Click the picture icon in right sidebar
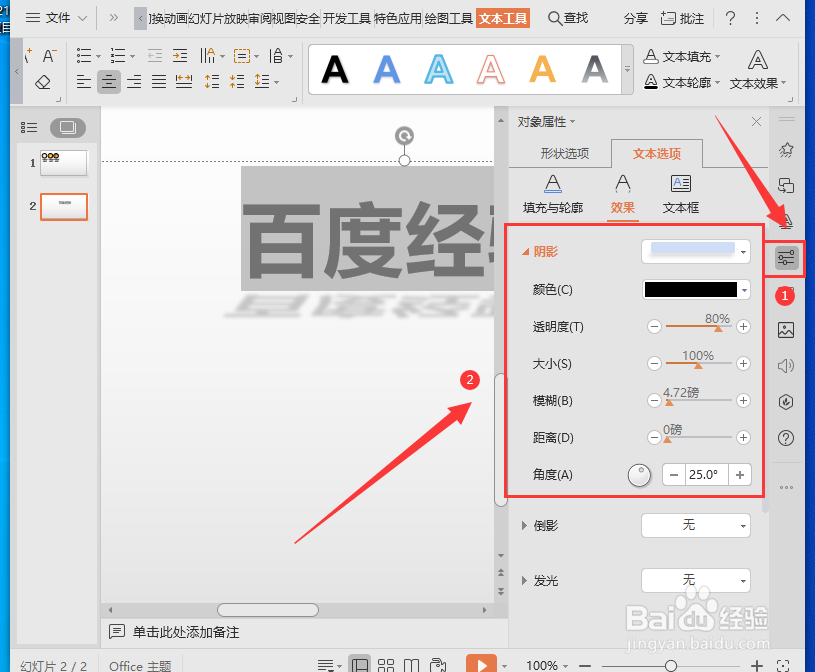Image resolution: width=815 pixels, height=672 pixels. coord(786,330)
